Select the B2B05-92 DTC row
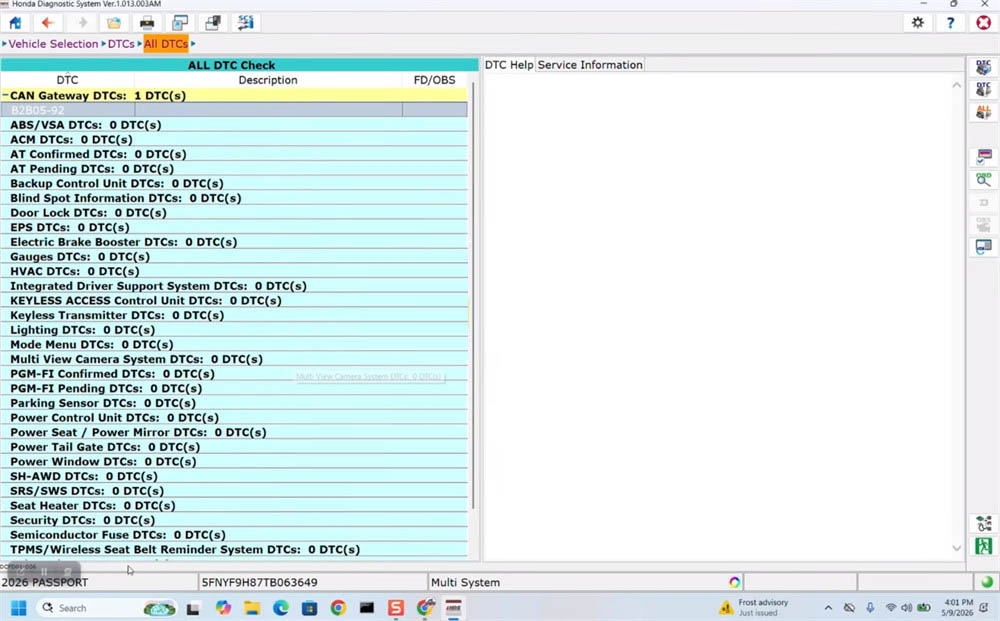1000x621 pixels. coord(234,110)
